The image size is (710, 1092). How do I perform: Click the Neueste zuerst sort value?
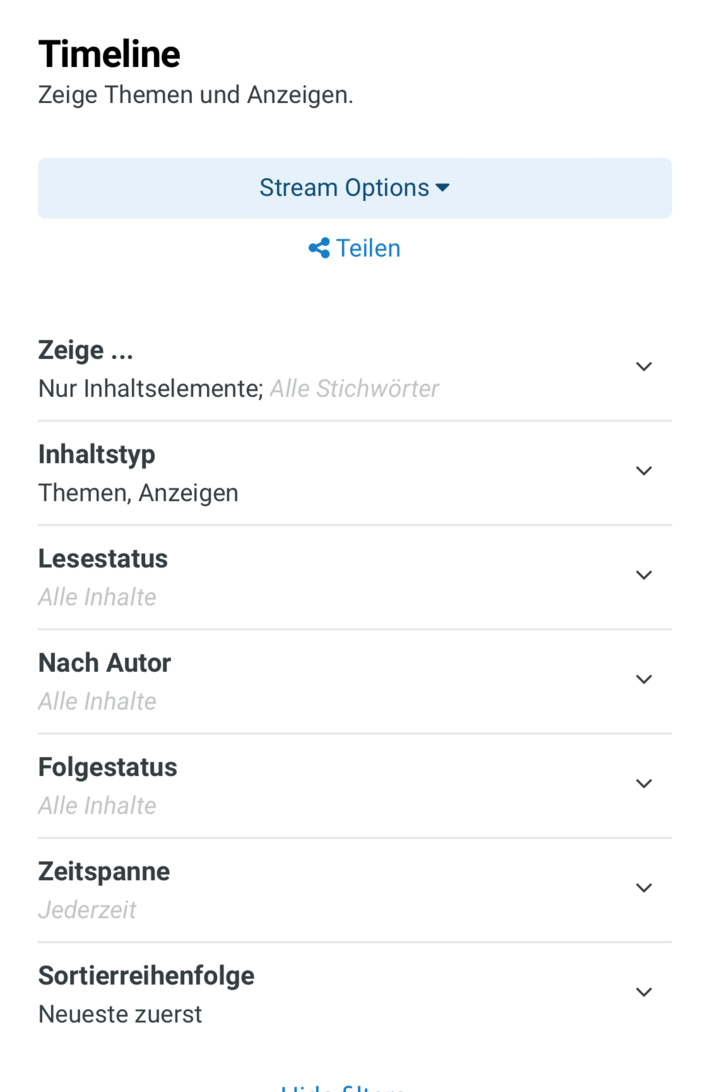120,1014
